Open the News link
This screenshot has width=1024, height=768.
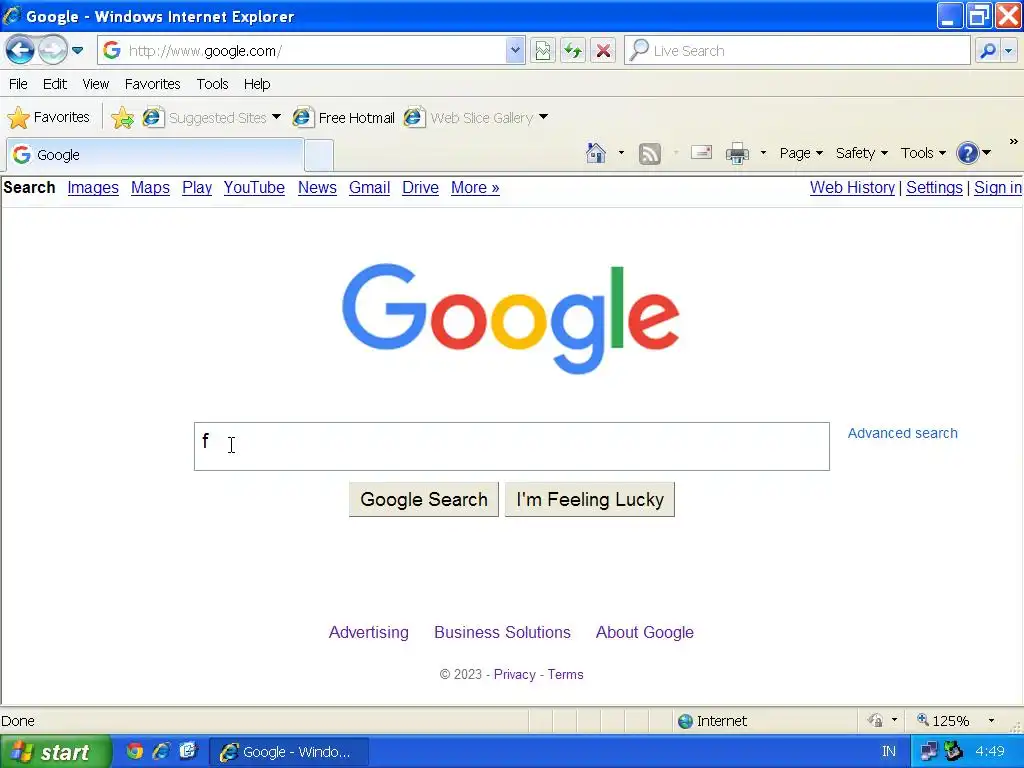click(x=317, y=187)
